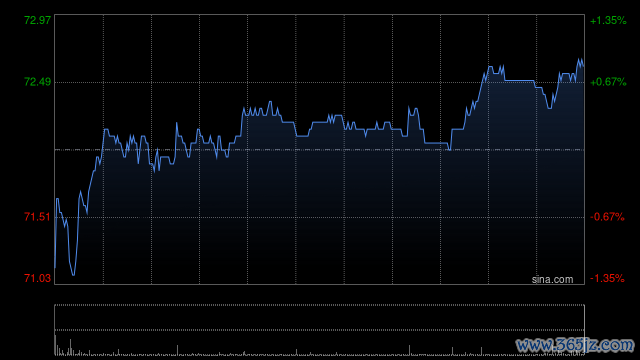Click the -1.35% percentage label
The image size is (640, 360).
coord(607,278)
